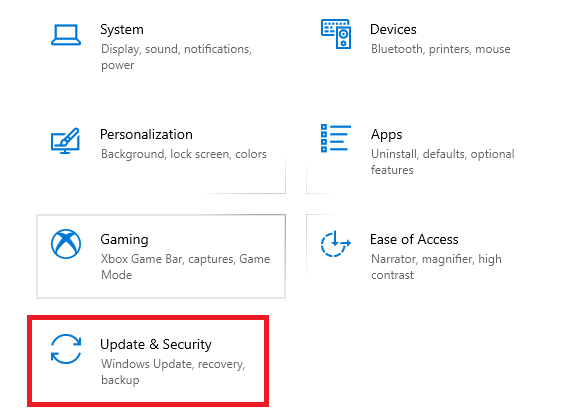Click the Devices keyboard and speaker icon

pos(336,34)
